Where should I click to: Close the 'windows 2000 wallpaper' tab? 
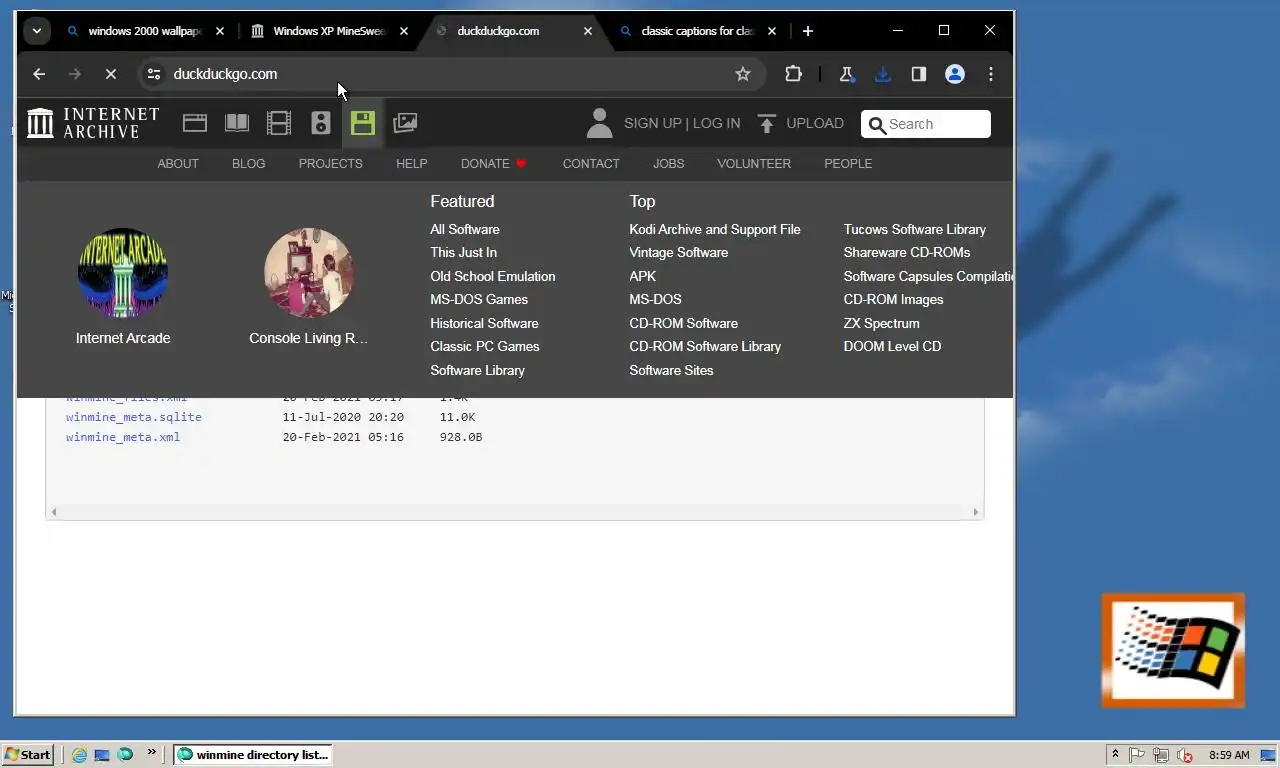[220, 31]
